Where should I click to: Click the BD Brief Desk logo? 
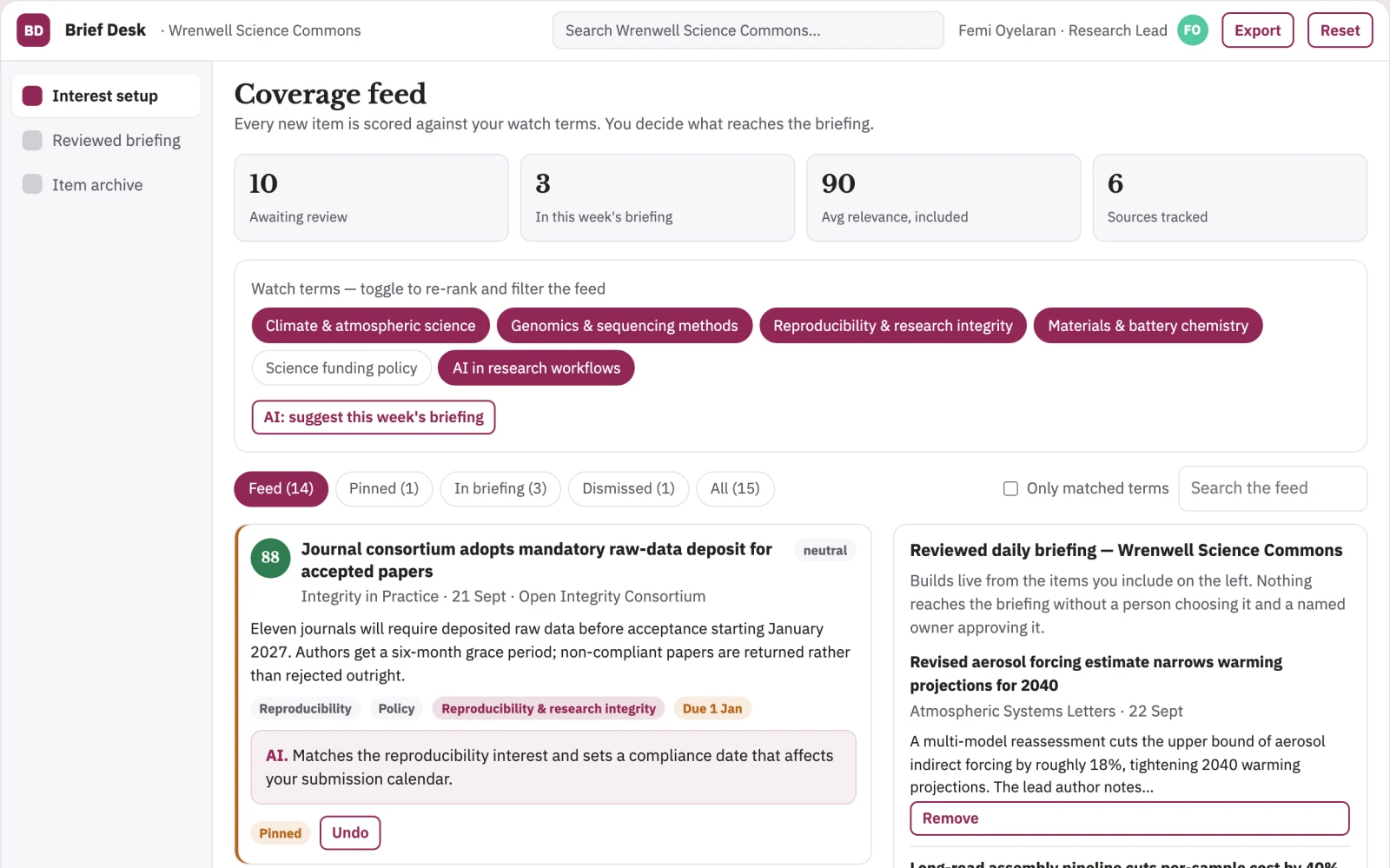point(33,30)
